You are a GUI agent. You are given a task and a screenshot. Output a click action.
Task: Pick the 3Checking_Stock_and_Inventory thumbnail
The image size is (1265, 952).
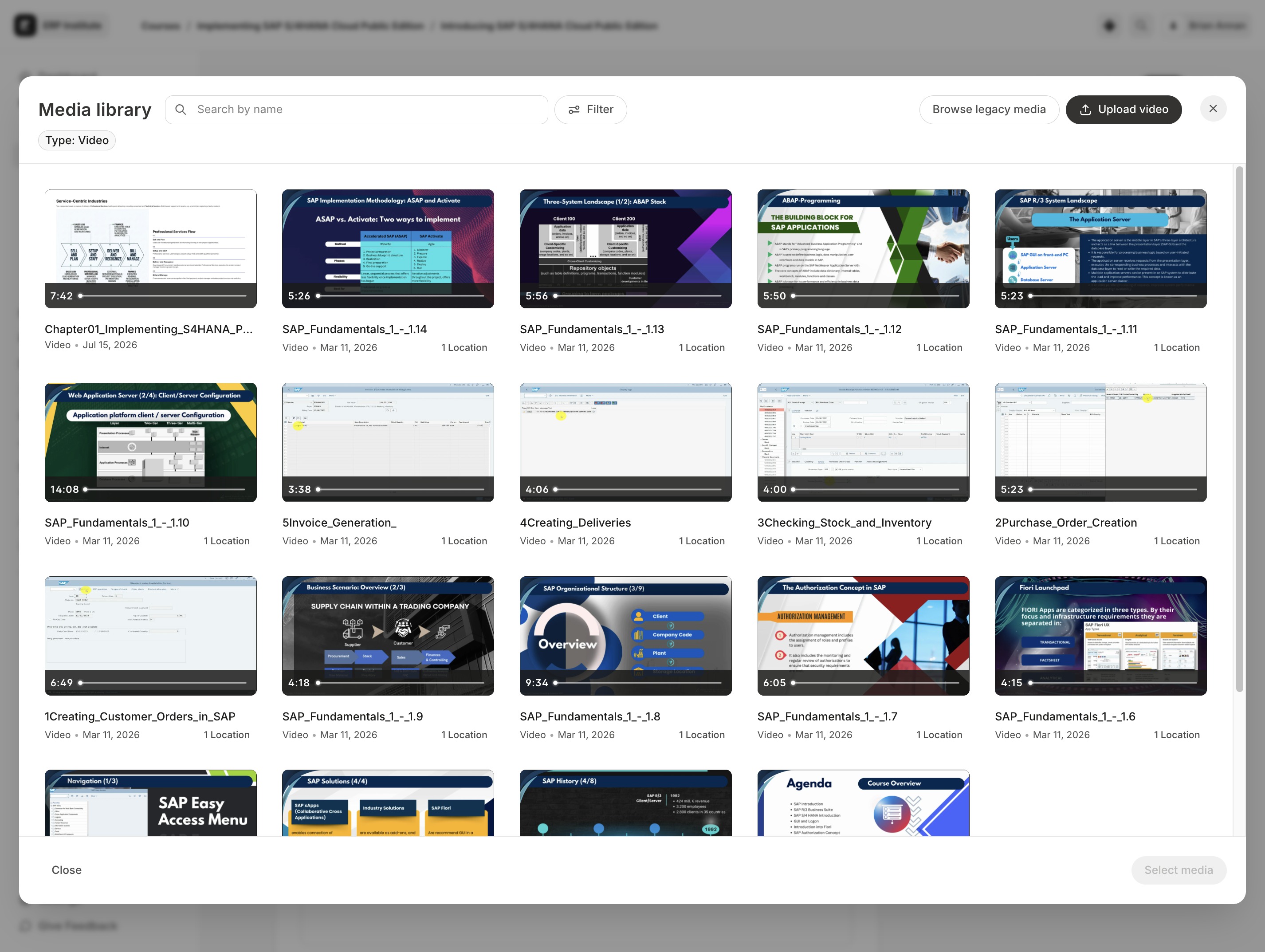(x=863, y=442)
